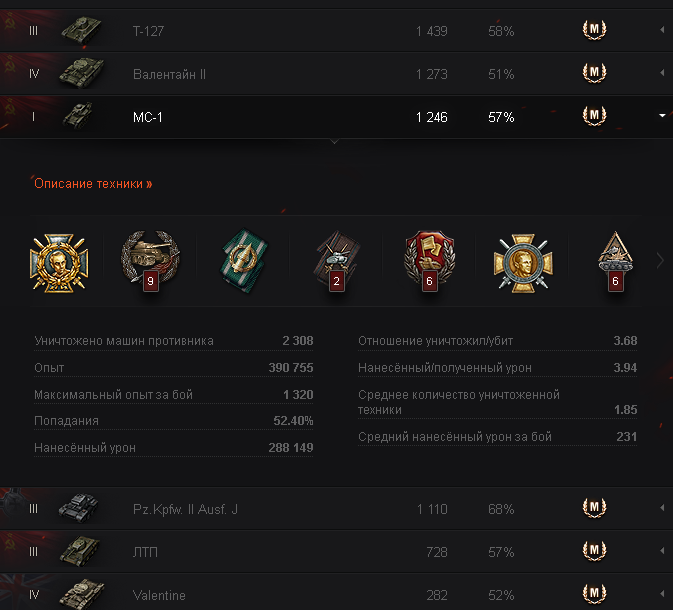Expand the T-127 row details arrow
Image resolution: width=673 pixels, height=610 pixels.
pos(662,31)
